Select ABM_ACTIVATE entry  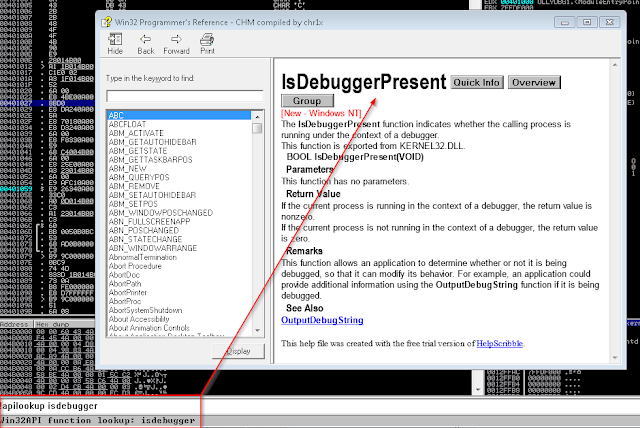pos(136,133)
